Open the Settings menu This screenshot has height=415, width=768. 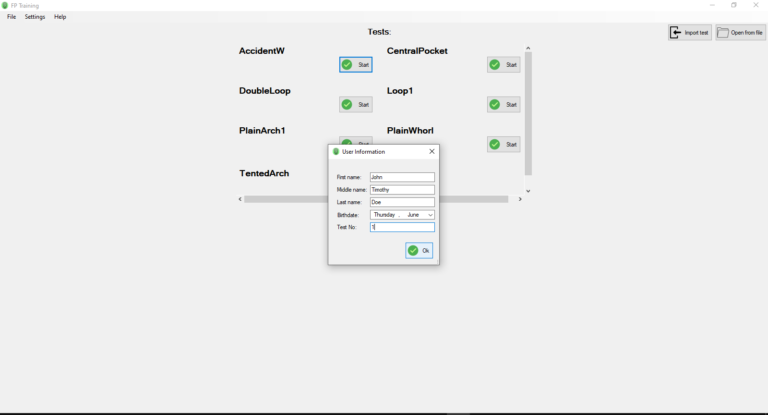pos(35,17)
